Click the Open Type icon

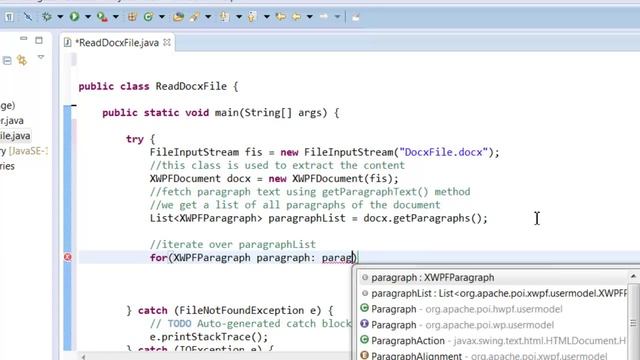(x=178, y=17)
